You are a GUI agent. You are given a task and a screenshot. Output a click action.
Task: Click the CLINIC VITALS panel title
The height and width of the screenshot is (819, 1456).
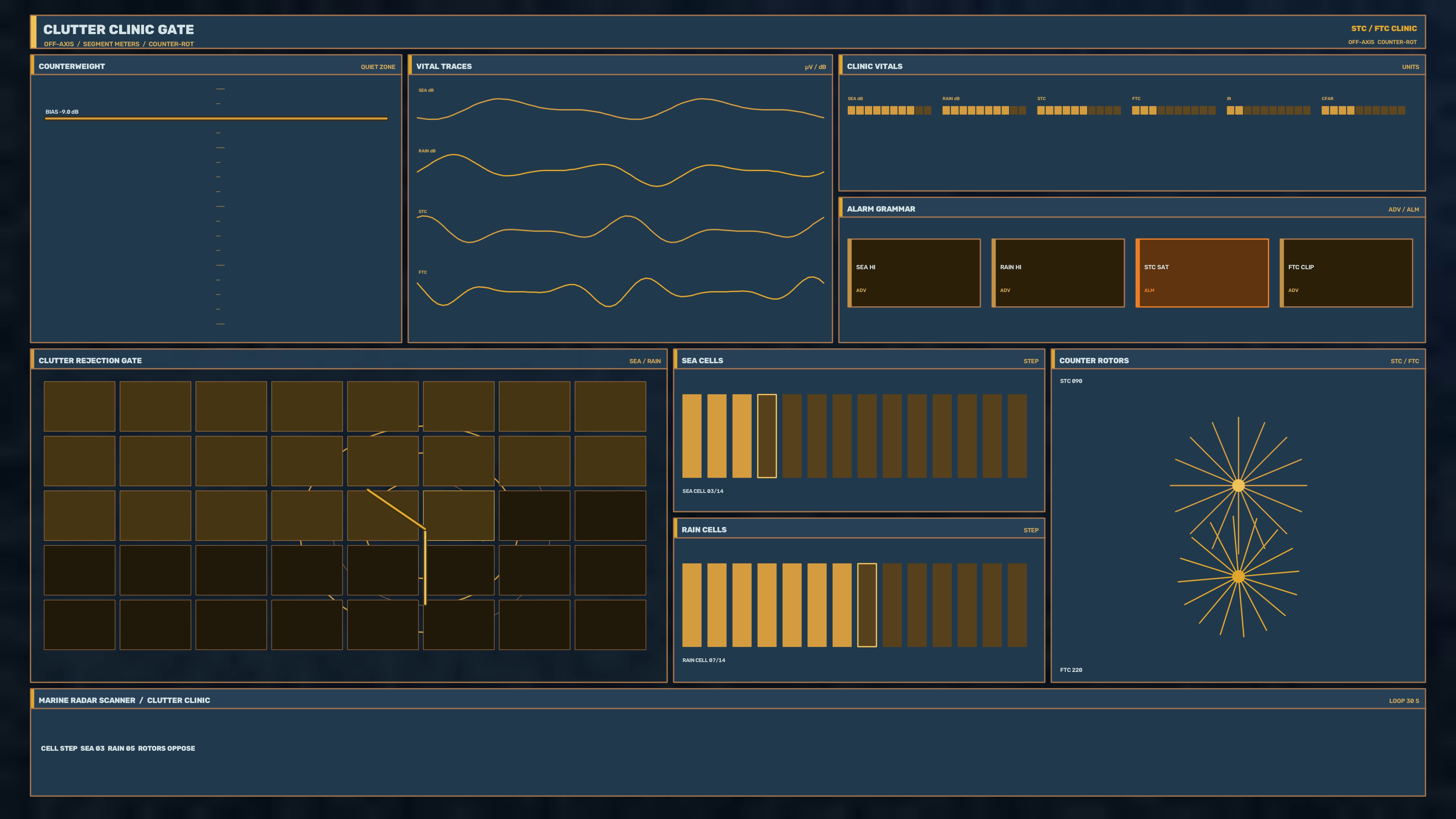tap(875, 66)
